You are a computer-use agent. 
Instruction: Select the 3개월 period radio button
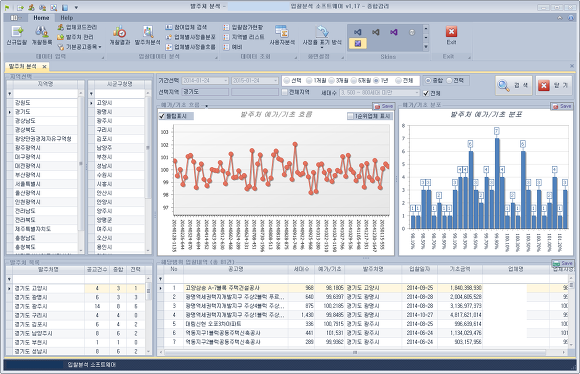click(x=339, y=80)
